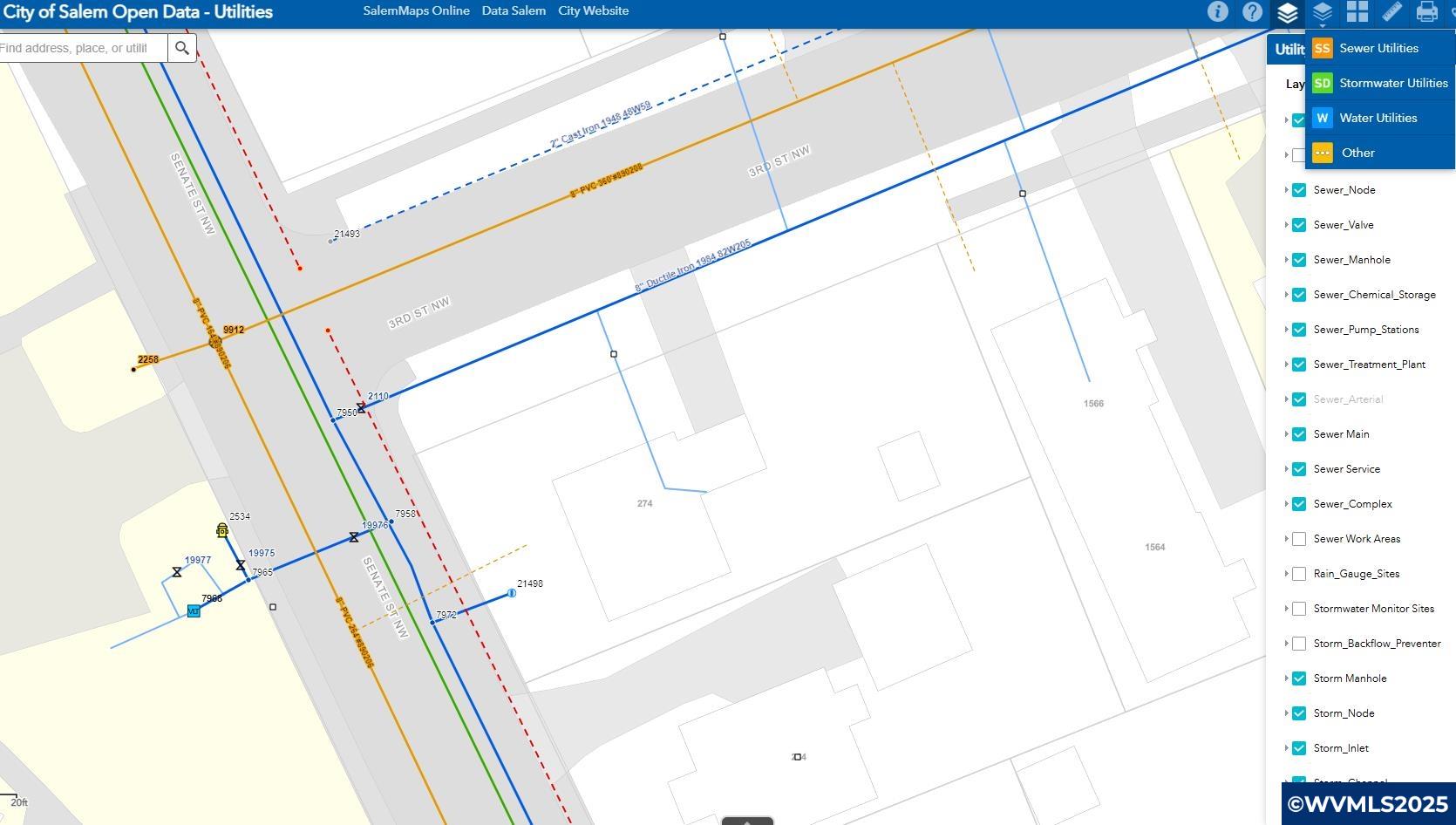Screen dimensions: 1456x825
Task: Open the SalemMaps Online link
Action: (x=416, y=11)
